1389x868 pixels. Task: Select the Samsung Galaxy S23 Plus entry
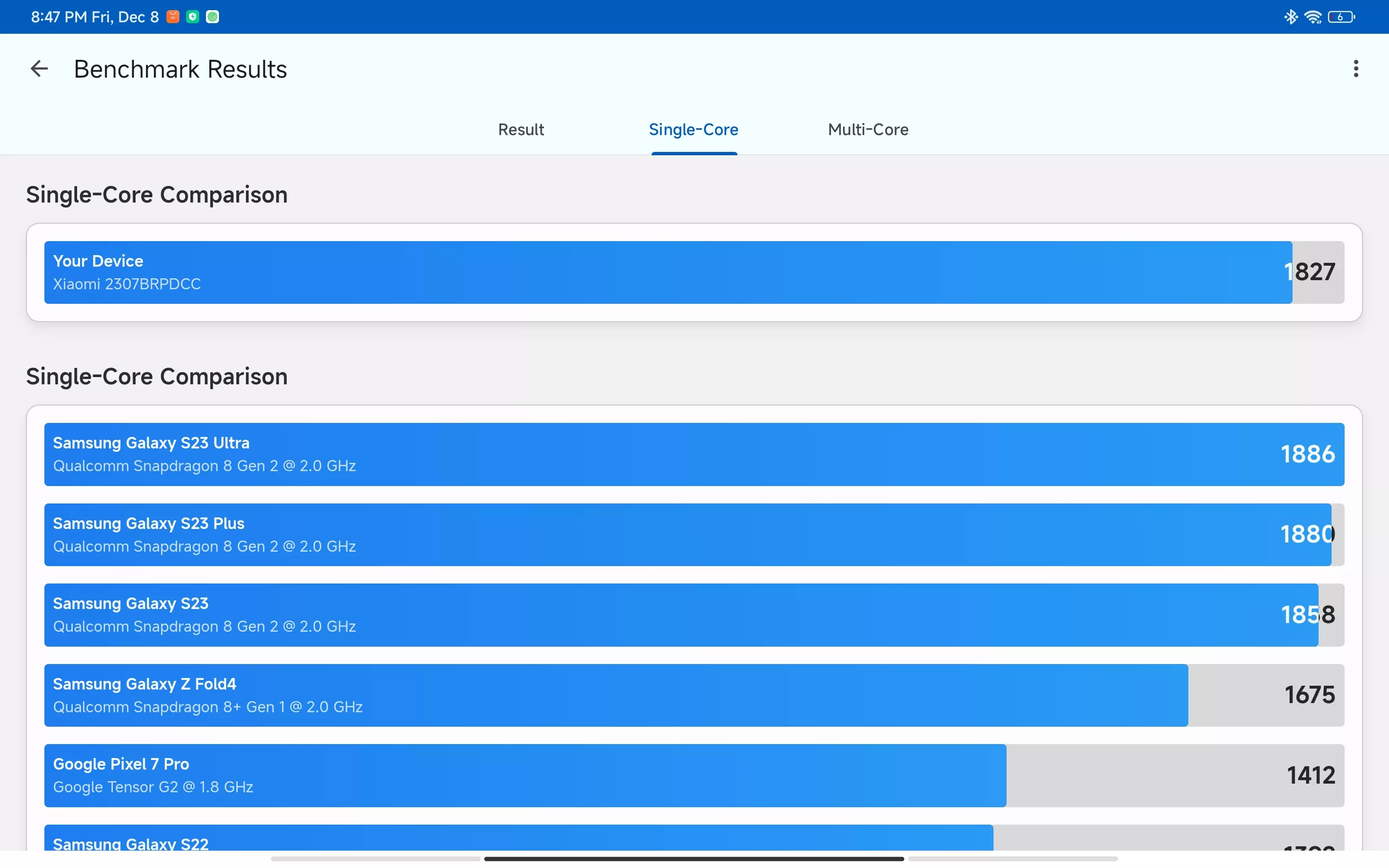click(694, 534)
